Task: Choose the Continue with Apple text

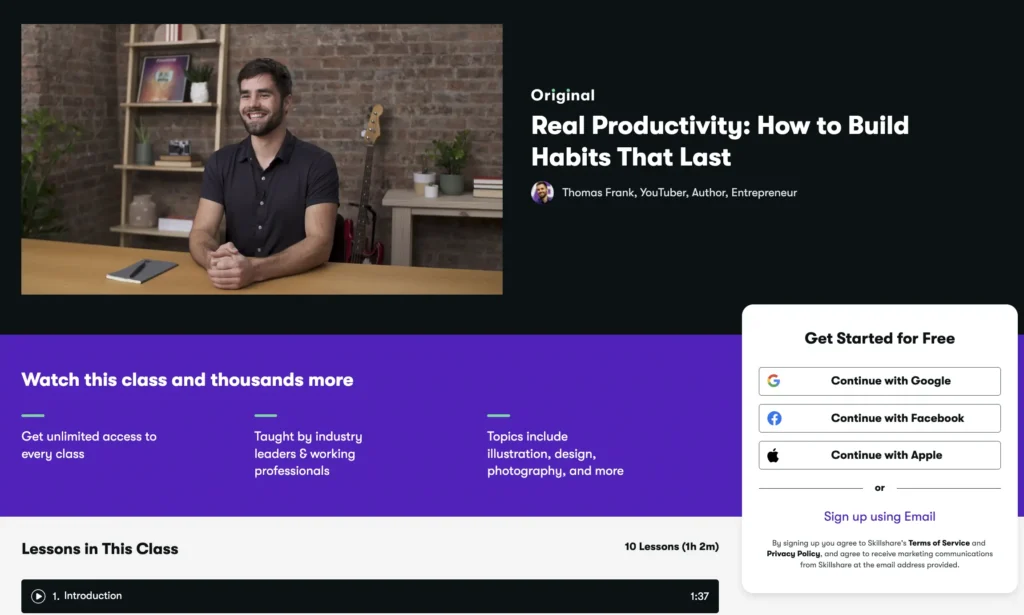Action: coord(886,455)
